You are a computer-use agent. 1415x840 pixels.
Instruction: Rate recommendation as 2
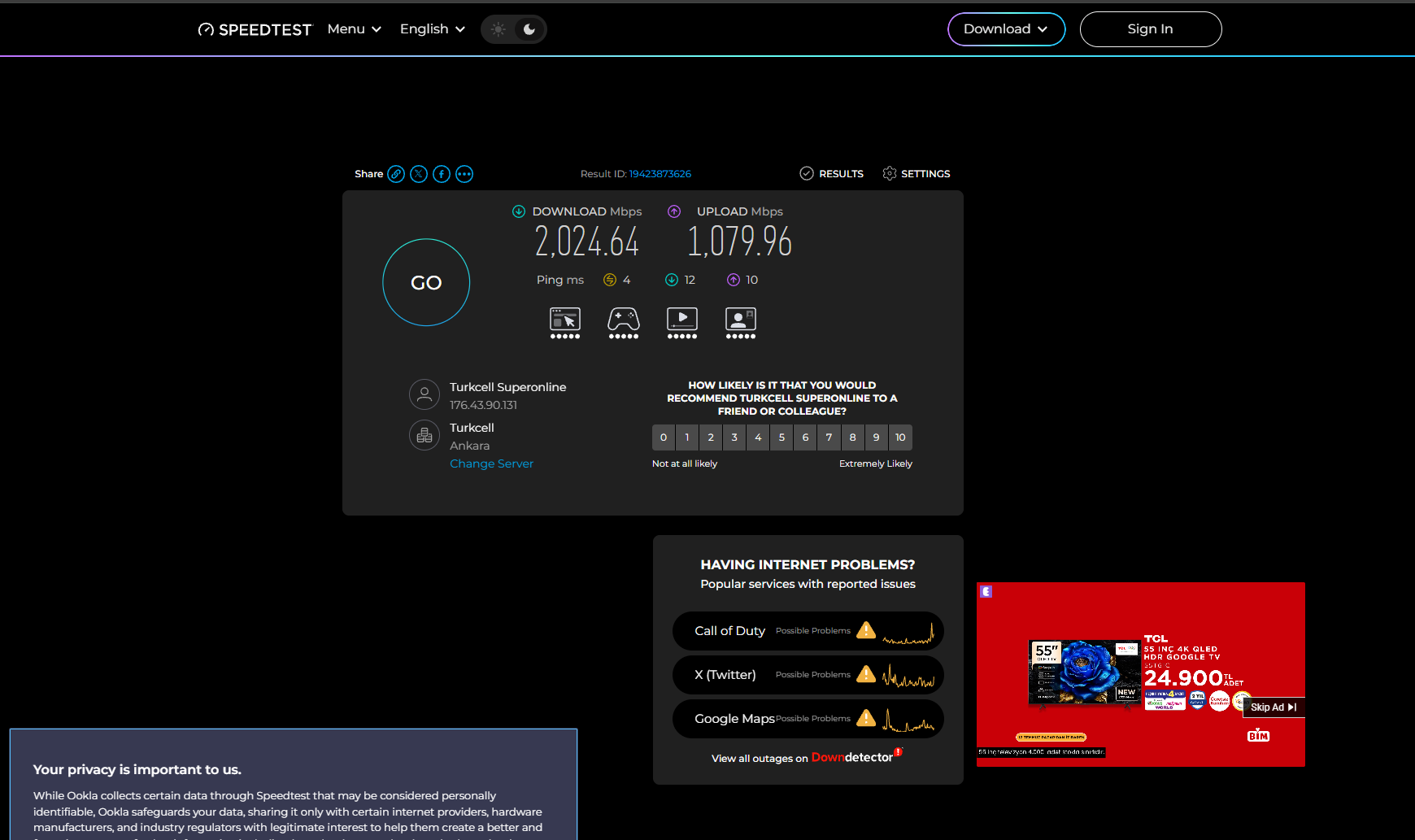point(711,437)
